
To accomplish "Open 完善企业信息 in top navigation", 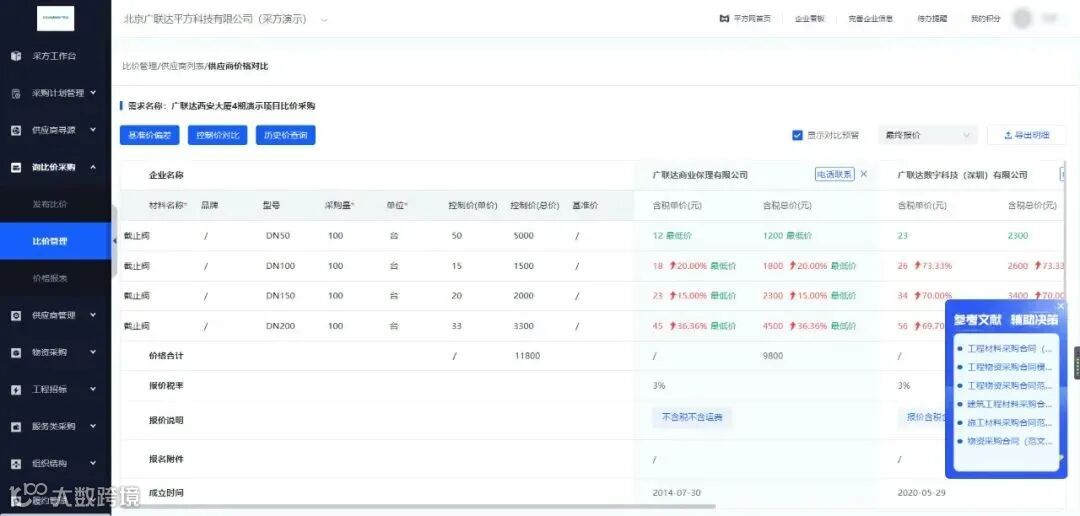I will [x=871, y=19].
